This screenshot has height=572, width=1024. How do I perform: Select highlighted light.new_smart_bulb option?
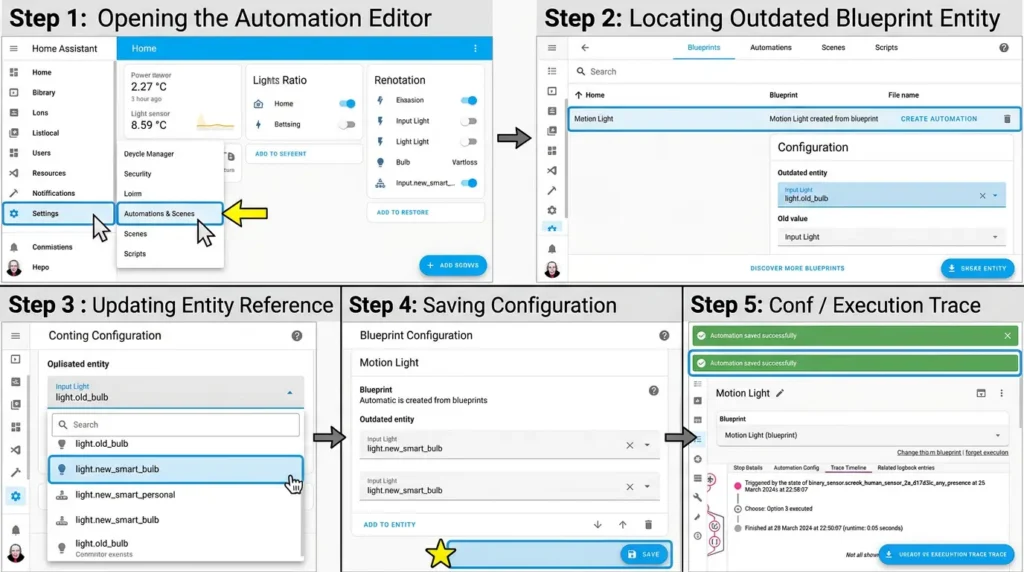[x=176, y=469]
